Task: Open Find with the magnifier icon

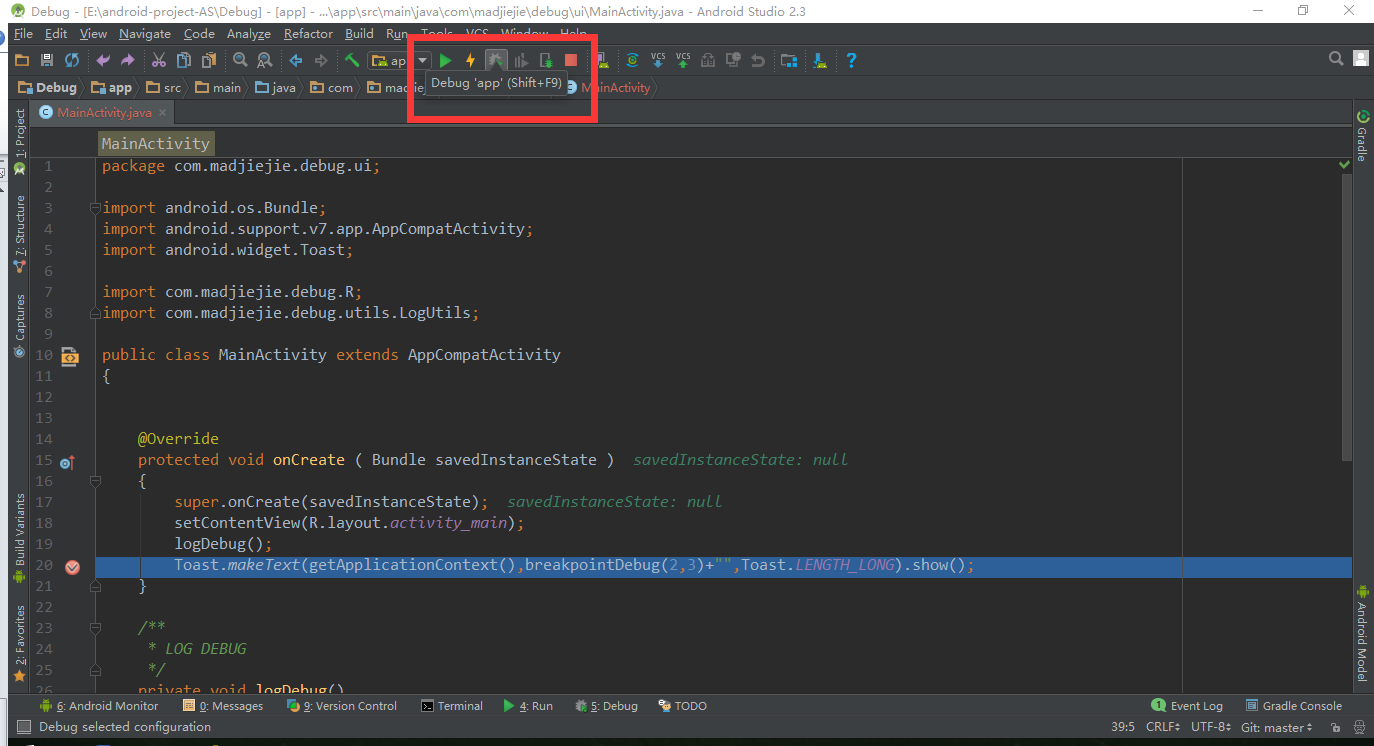Action: coord(239,60)
